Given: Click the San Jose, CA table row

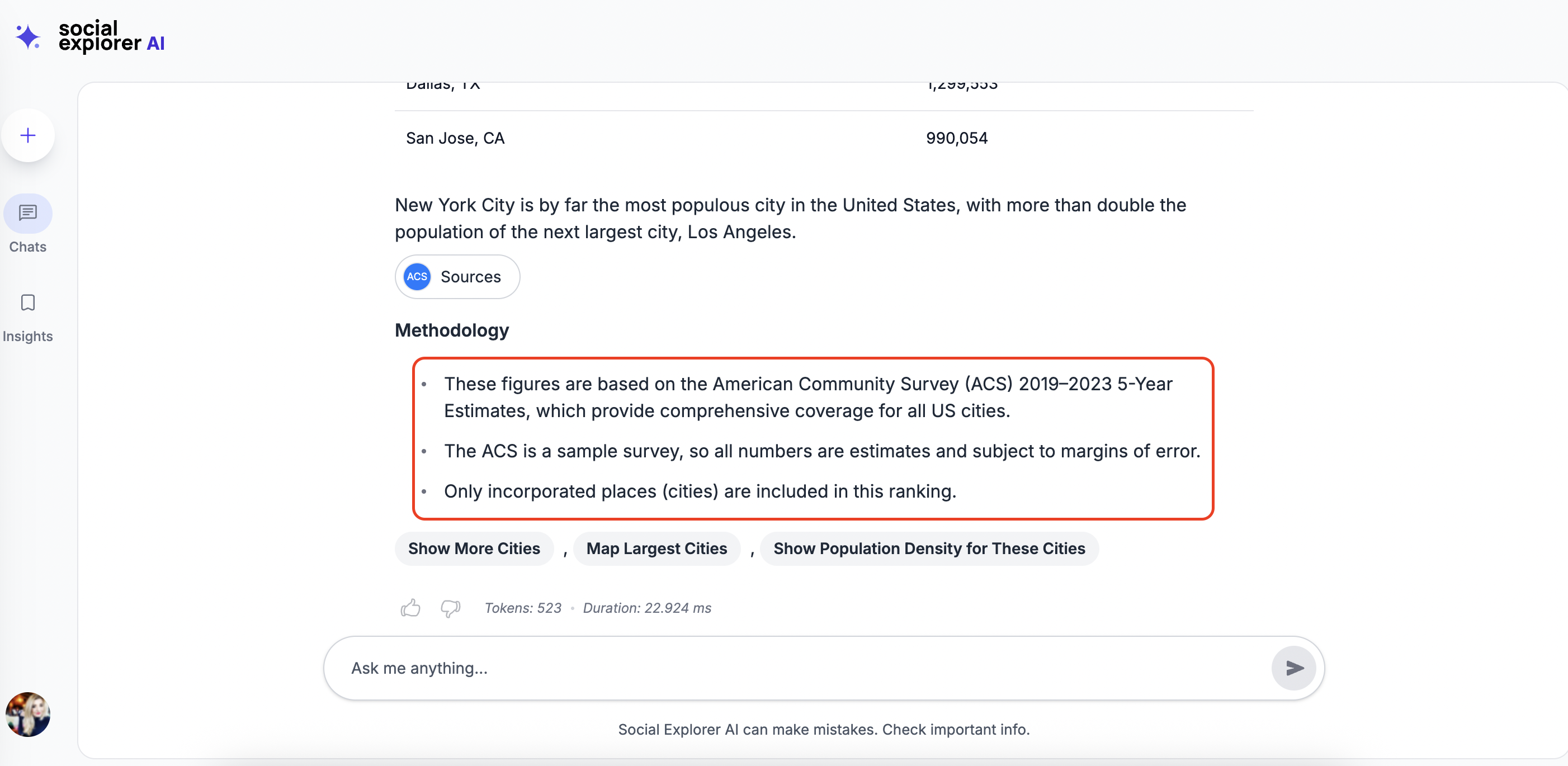Looking at the screenshot, I should [x=455, y=139].
